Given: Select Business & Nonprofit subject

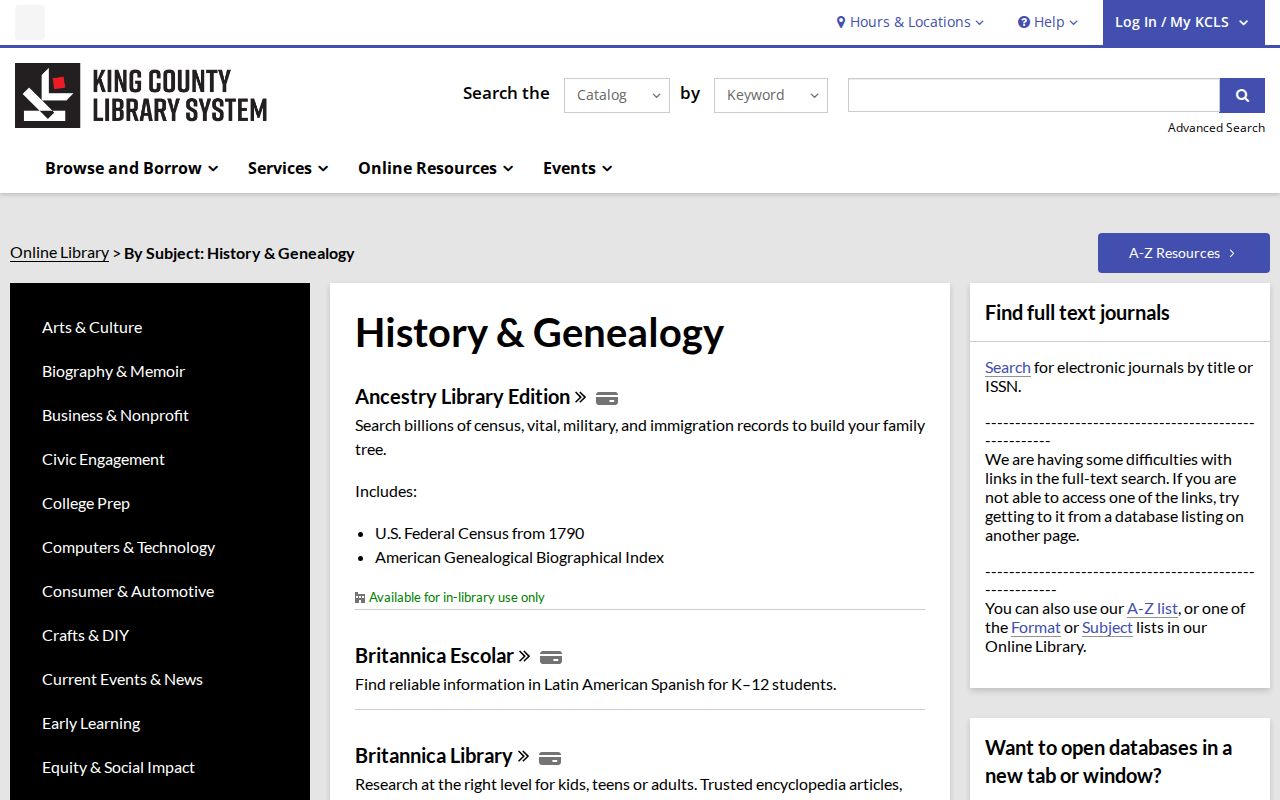Looking at the screenshot, I should [x=115, y=415].
